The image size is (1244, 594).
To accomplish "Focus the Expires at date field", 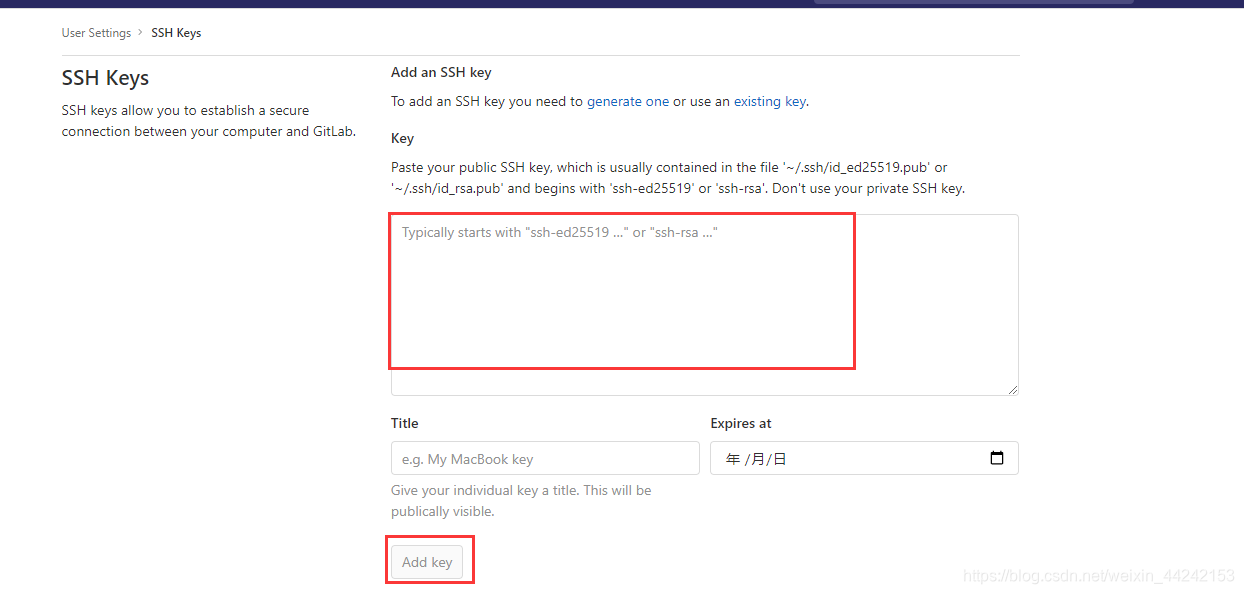I will coord(864,458).
